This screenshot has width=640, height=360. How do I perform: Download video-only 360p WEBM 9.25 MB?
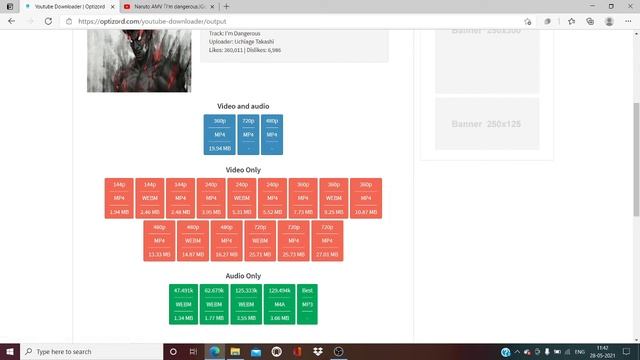click(x=334, y=198)
